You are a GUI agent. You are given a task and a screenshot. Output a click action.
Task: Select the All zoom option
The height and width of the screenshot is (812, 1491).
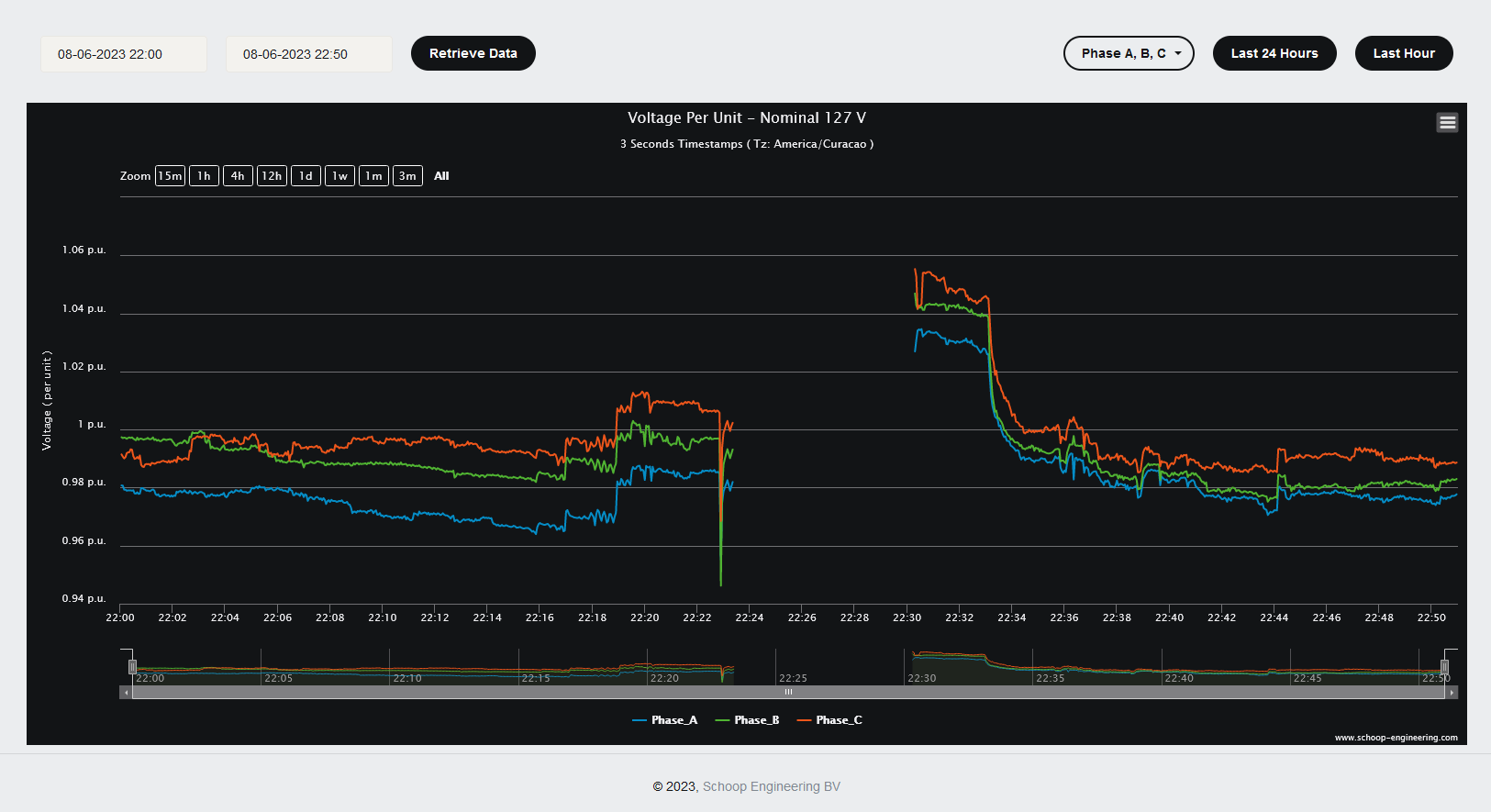(x=441, y=176)
